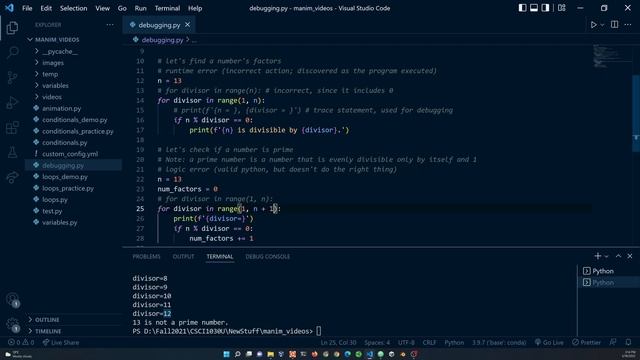Add a new terminal with plus icon
The width and height of the screenshot is (640, 360).
(598, 256)
